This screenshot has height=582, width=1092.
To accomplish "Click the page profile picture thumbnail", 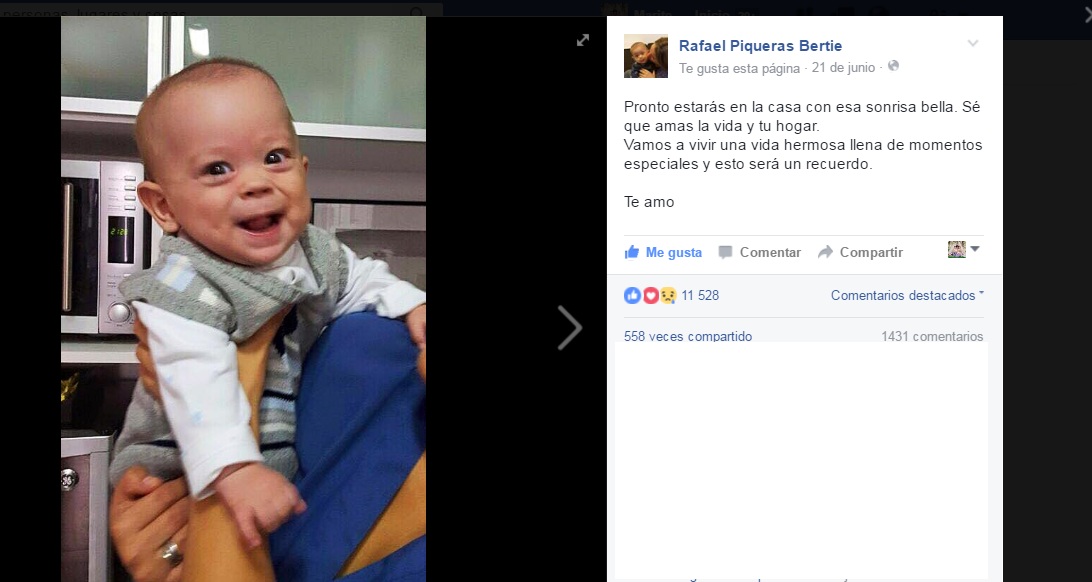I will tap(646, 56).
